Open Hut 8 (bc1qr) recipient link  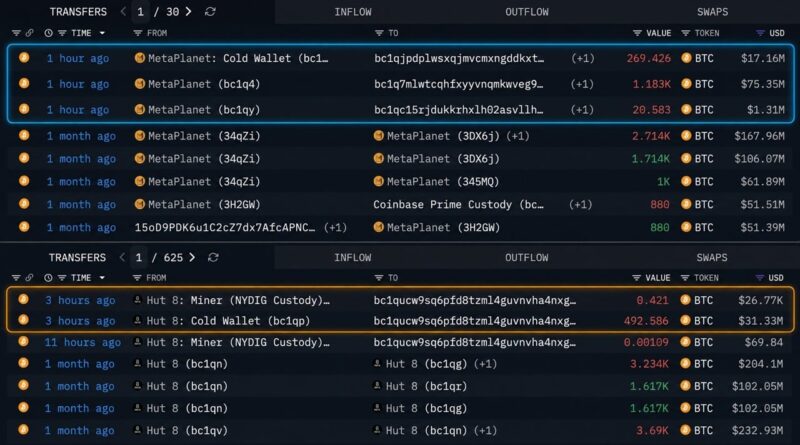click(x=426, y=386)
